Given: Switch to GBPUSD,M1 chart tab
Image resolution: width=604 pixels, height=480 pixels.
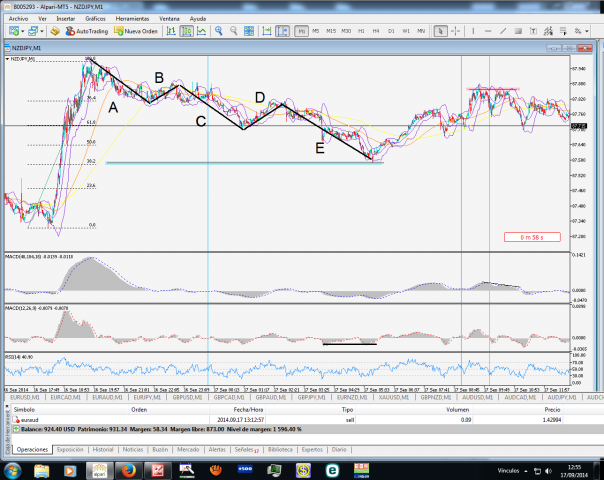Looking at the screenshot, I should pyautogui.click(x=186, y=397).
